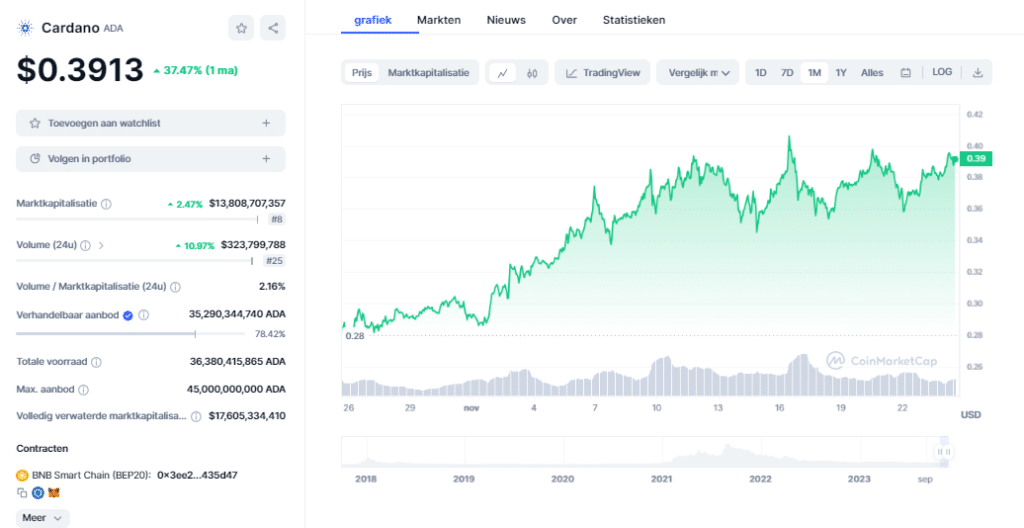Click the Marktkapitalisatie rank bar
The image size is (1024, 528).
pos(137,220)
